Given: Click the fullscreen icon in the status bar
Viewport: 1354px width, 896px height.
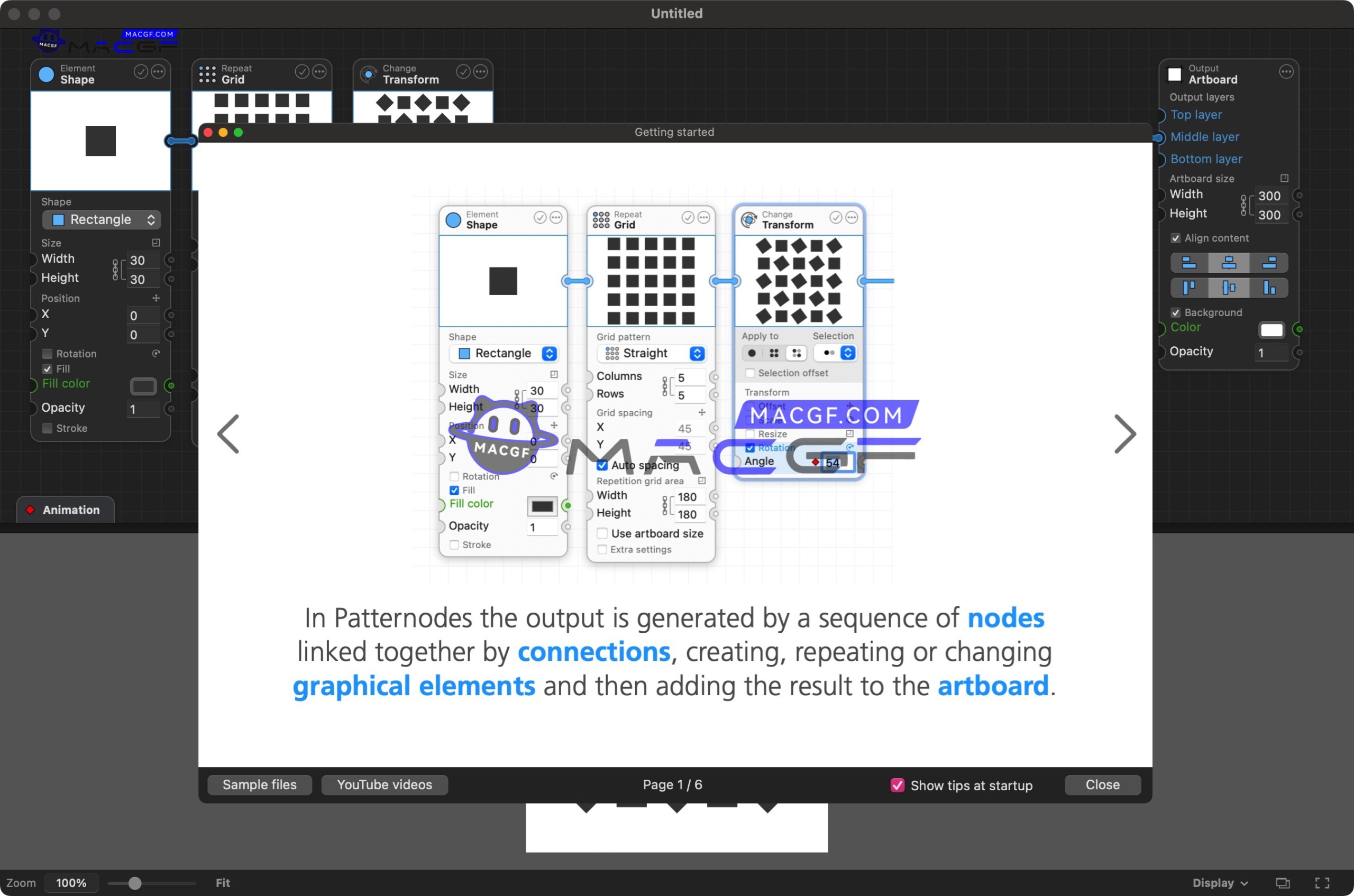Looking at the screenshot, I should click(x=1323, y=882).
